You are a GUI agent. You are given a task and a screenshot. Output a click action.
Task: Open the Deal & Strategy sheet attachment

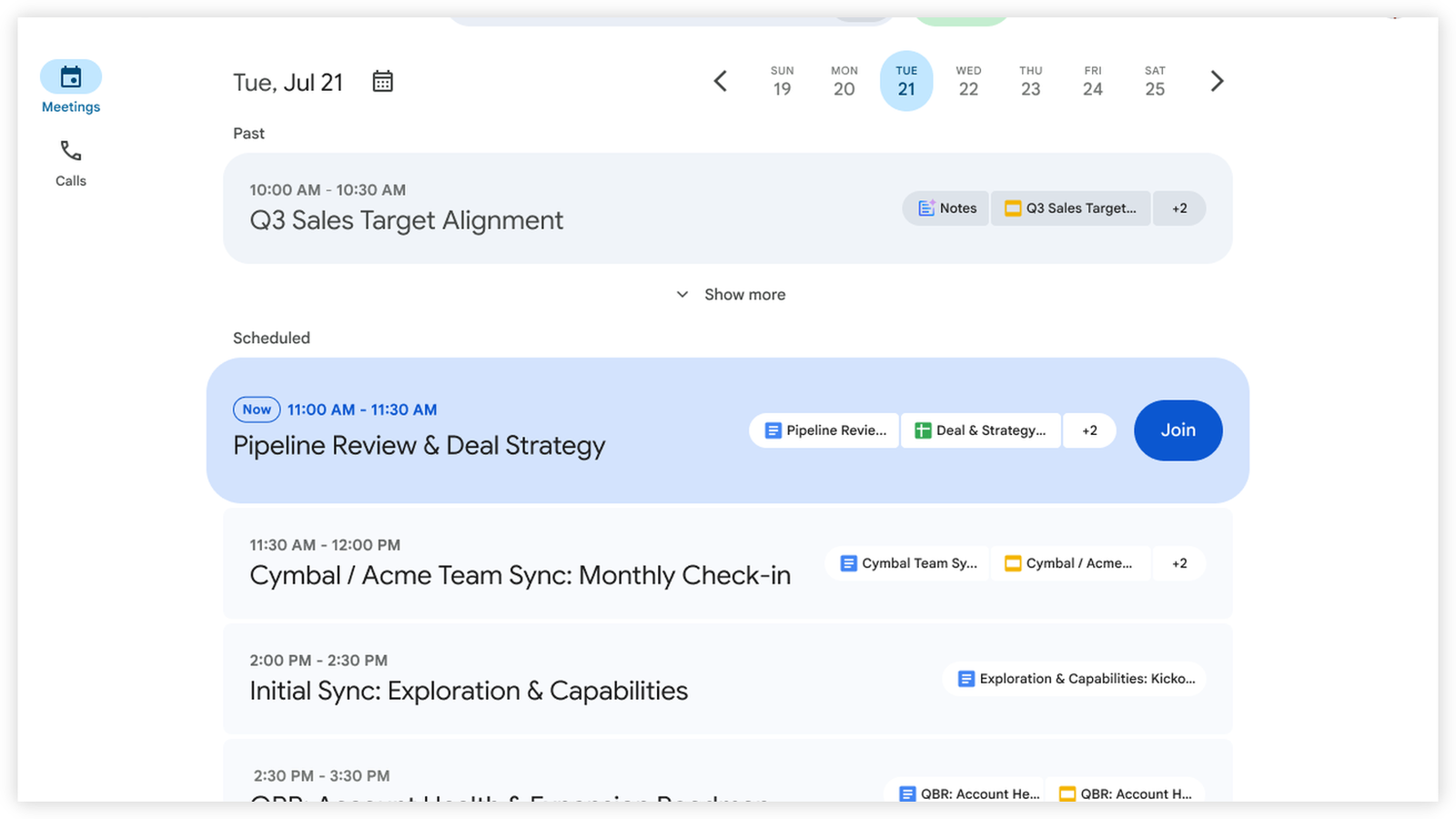pyautogui.click(x=981, y=430)
